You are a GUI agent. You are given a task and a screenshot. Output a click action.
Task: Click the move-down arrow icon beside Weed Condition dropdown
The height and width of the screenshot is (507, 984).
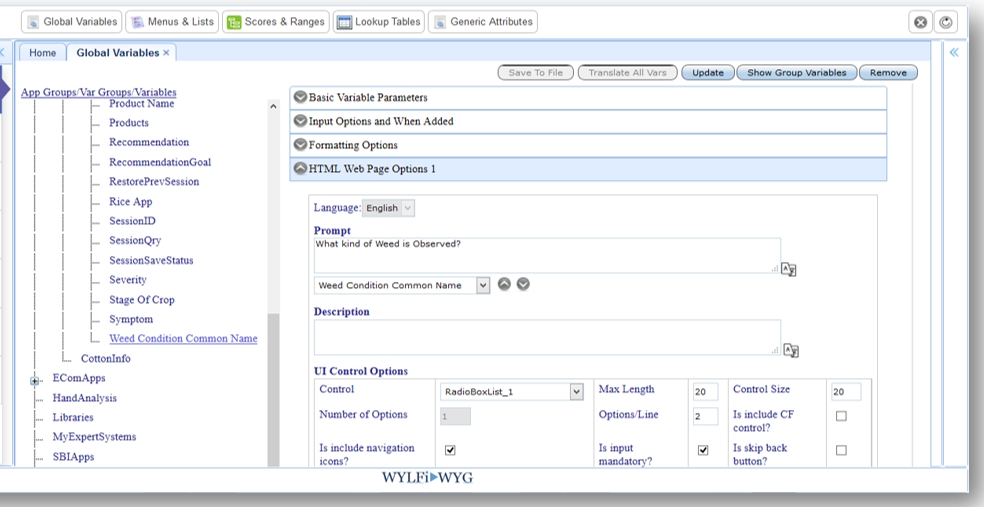pos(523,284)
